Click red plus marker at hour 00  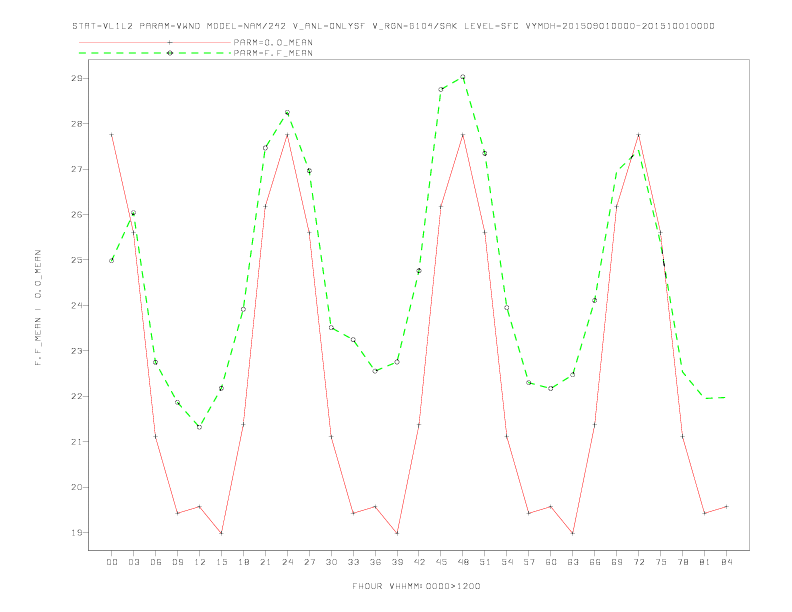click(x=112, y=135)
